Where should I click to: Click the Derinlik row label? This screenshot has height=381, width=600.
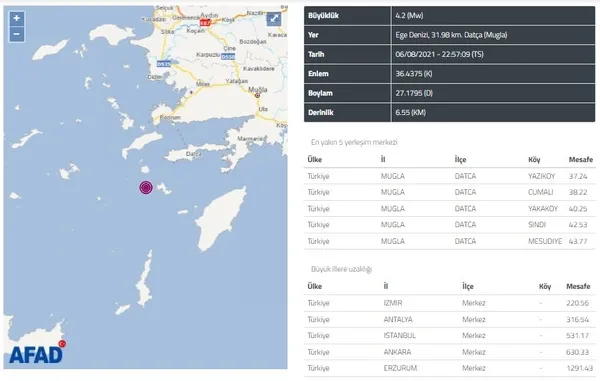pos(321,112)
